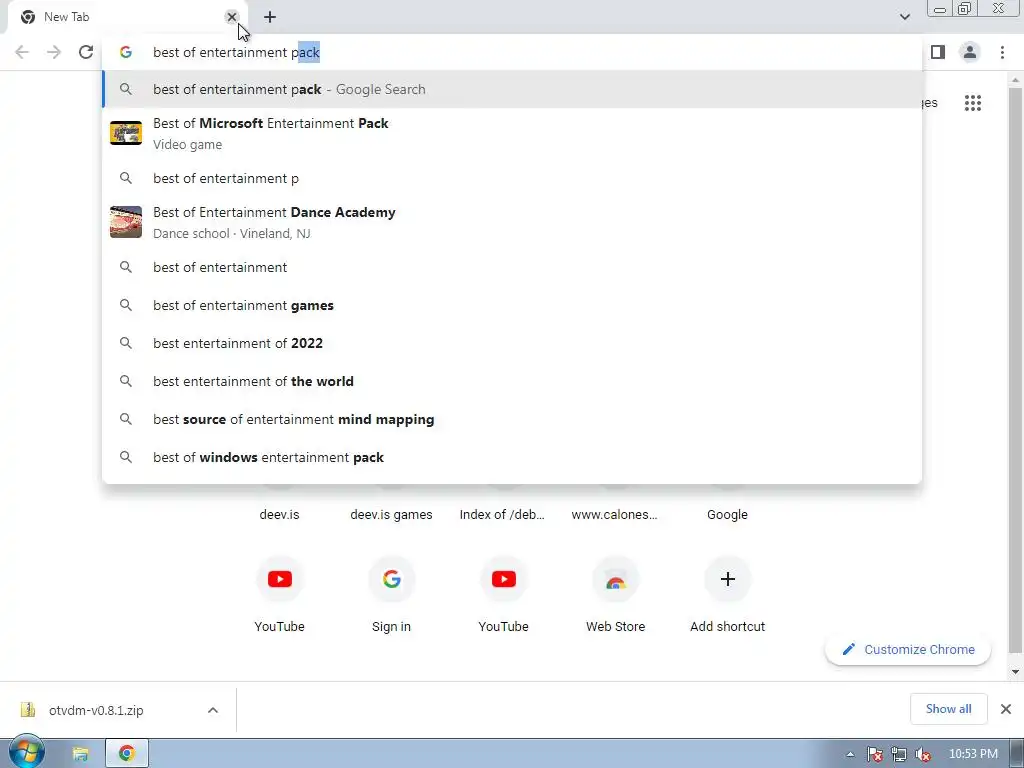Open the Google Sign in shortcut icon

tap(392, 579)
